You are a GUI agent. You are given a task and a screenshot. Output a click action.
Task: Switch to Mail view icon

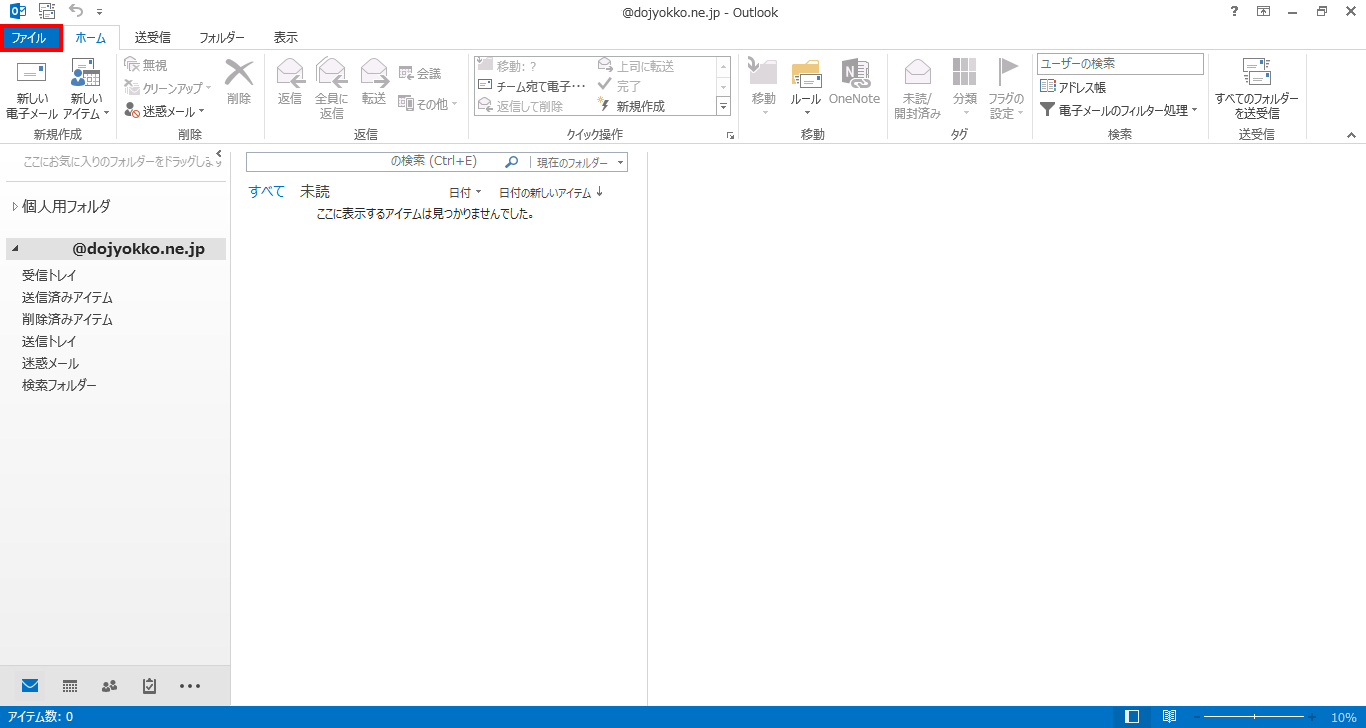tap(30, 686)
